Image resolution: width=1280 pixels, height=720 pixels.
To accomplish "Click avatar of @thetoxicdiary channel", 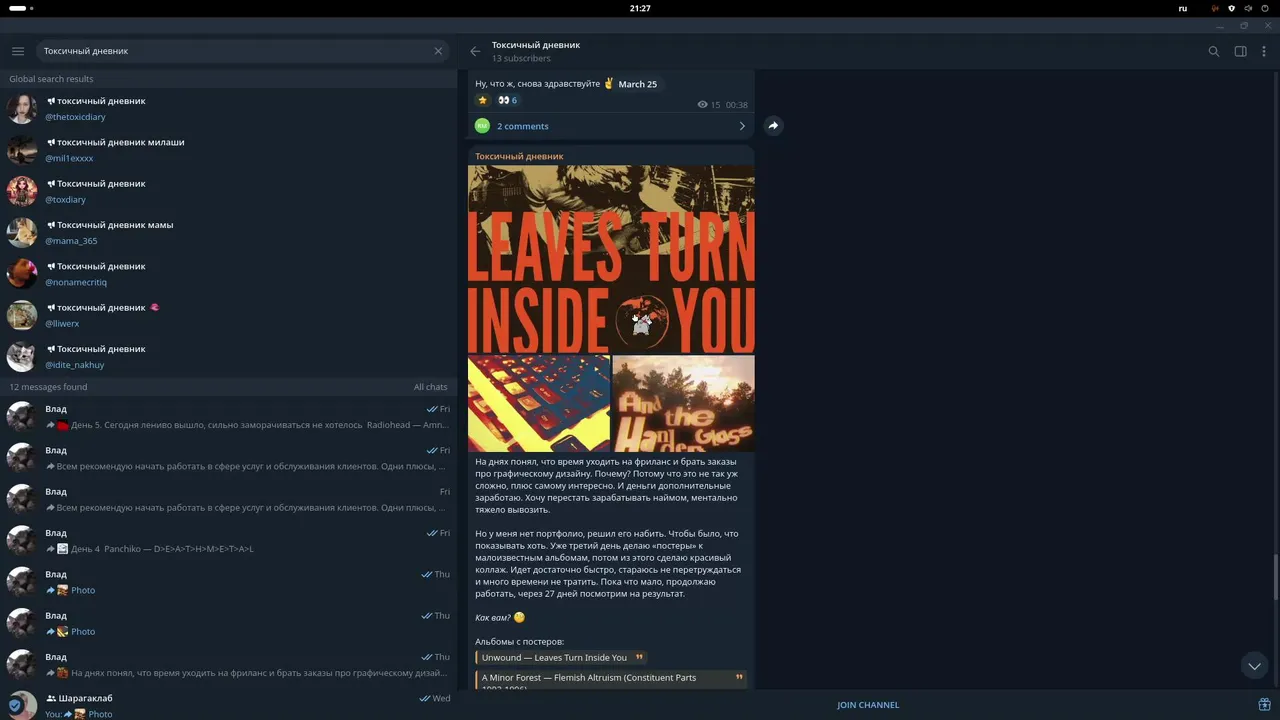I will click(22, 109).
